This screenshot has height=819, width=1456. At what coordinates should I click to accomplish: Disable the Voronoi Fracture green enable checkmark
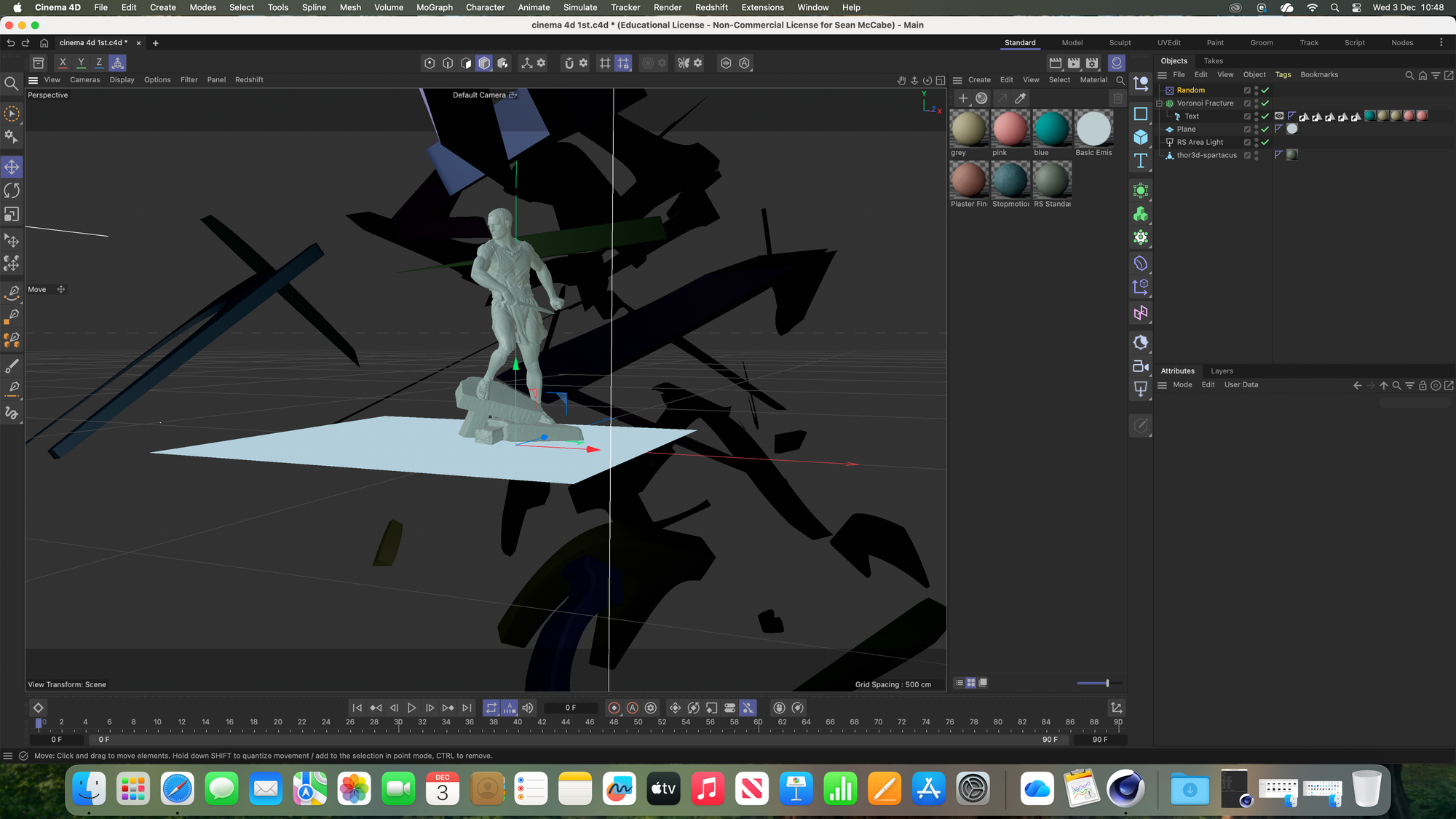[1265, 103]
